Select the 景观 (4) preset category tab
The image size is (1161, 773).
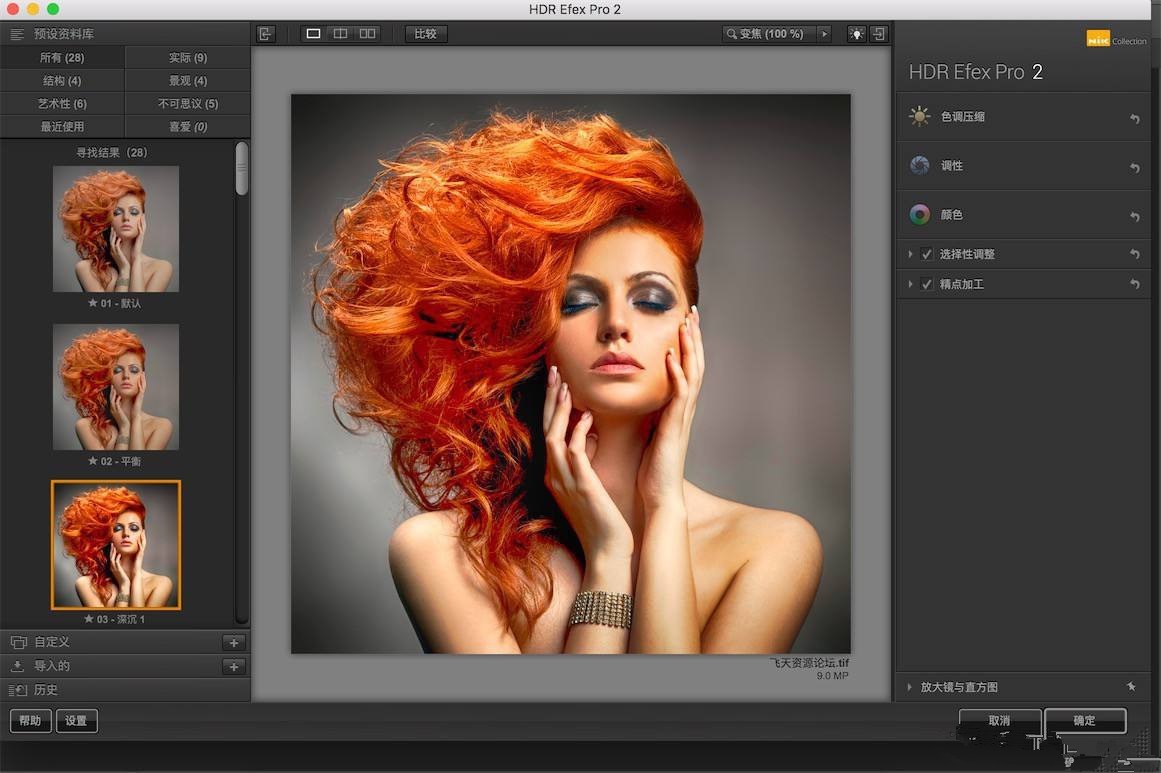click(187, 81)
